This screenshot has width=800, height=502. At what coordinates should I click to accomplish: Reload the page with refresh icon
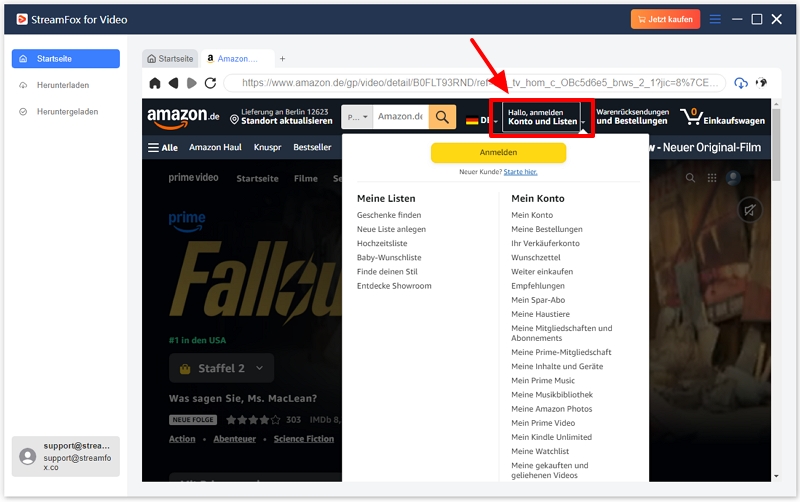[x=210, y=83]
